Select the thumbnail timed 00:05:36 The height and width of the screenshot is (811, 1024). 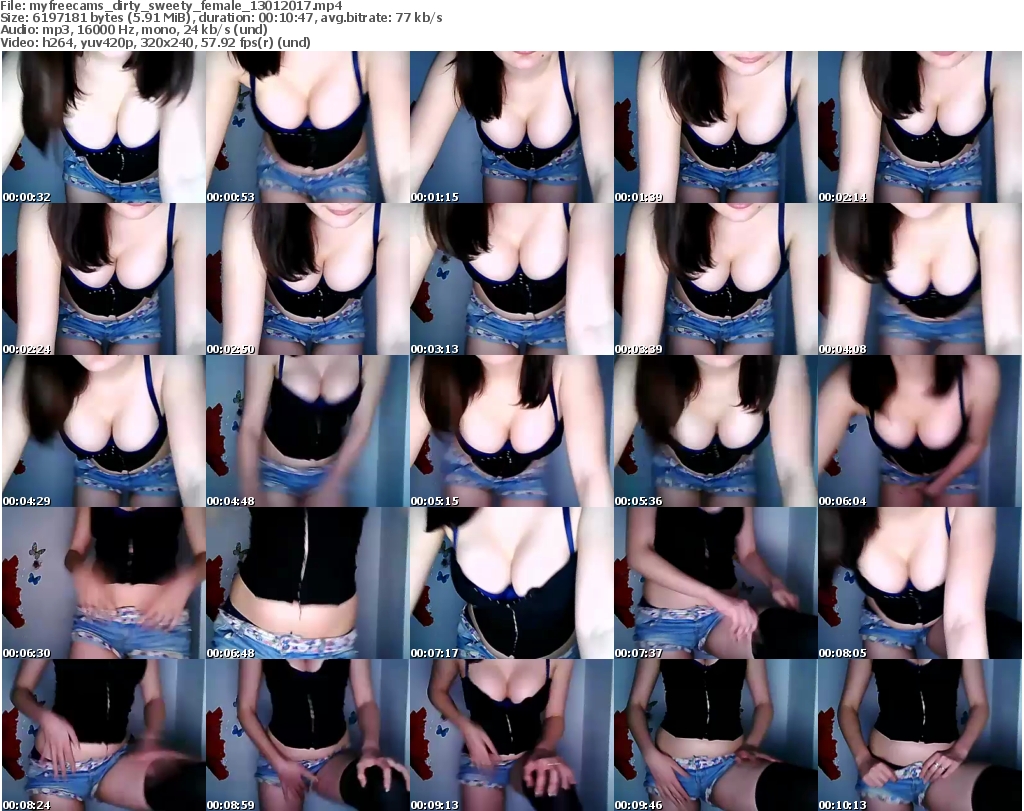715,432
